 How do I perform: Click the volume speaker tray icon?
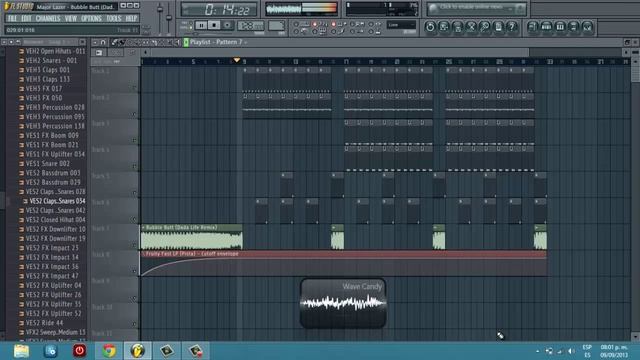point(571,351)
